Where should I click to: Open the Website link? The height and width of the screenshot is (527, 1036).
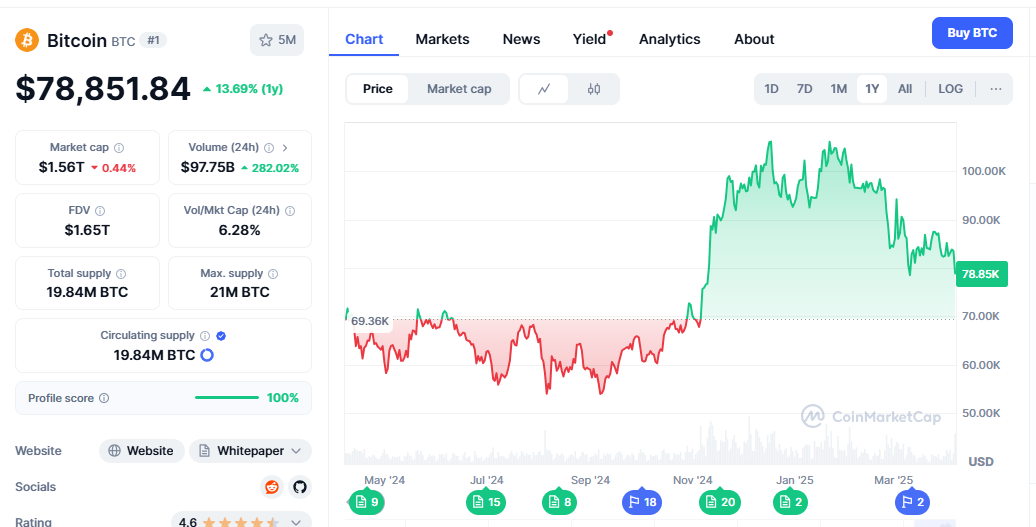[x=142, y=451]
